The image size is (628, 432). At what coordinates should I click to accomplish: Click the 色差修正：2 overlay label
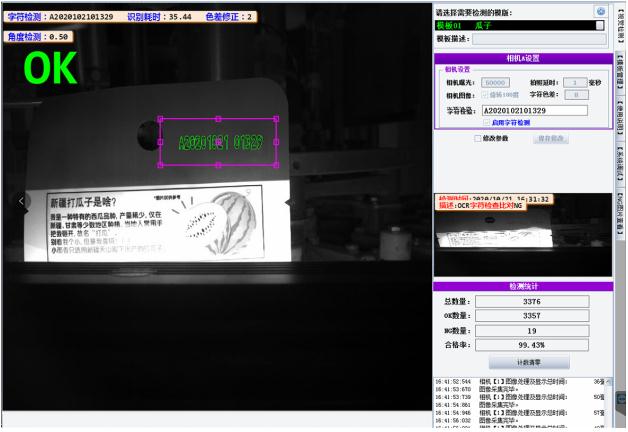pos(229,17)
